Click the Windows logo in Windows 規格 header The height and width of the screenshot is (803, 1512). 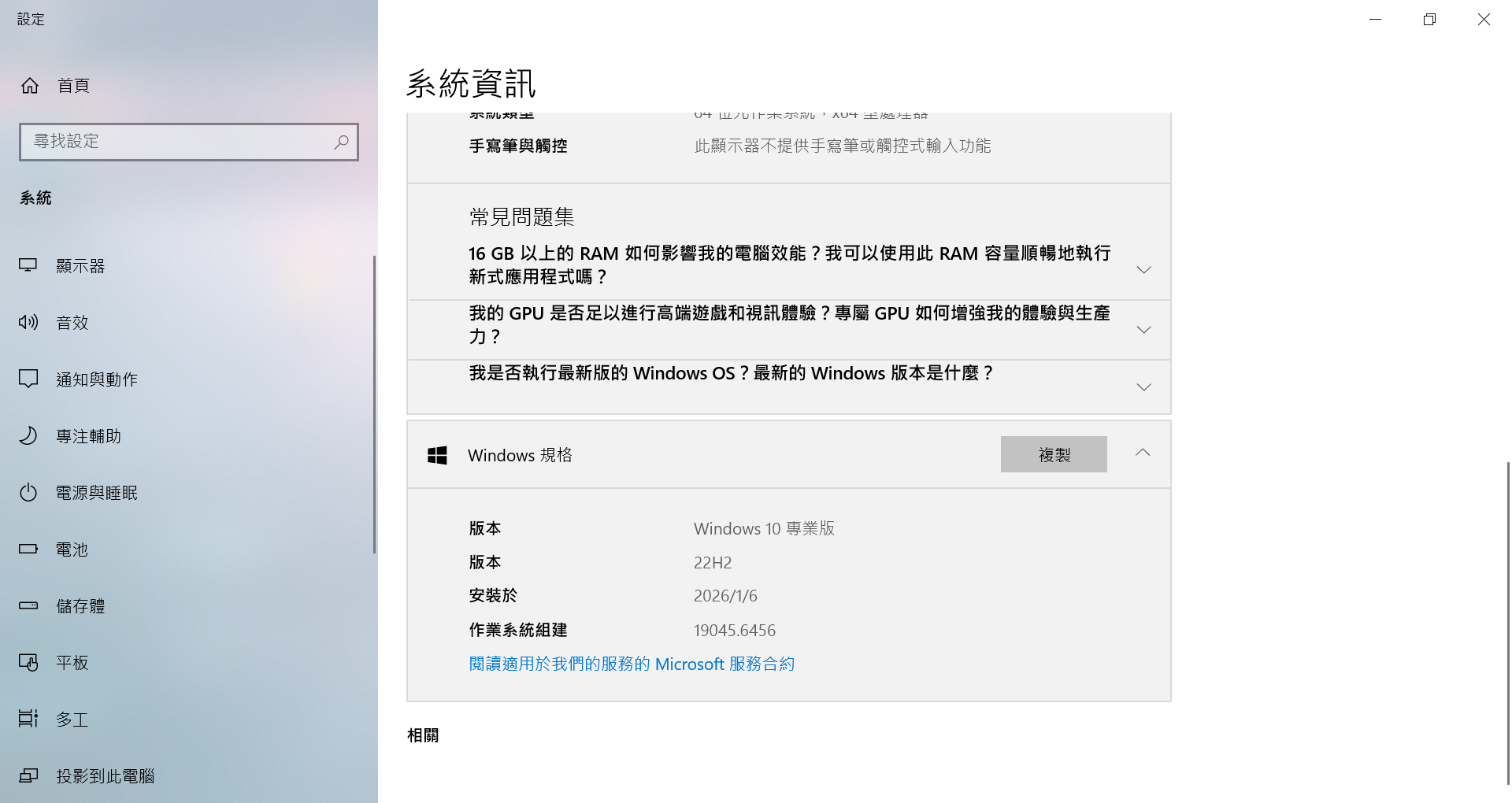point(437,455)
